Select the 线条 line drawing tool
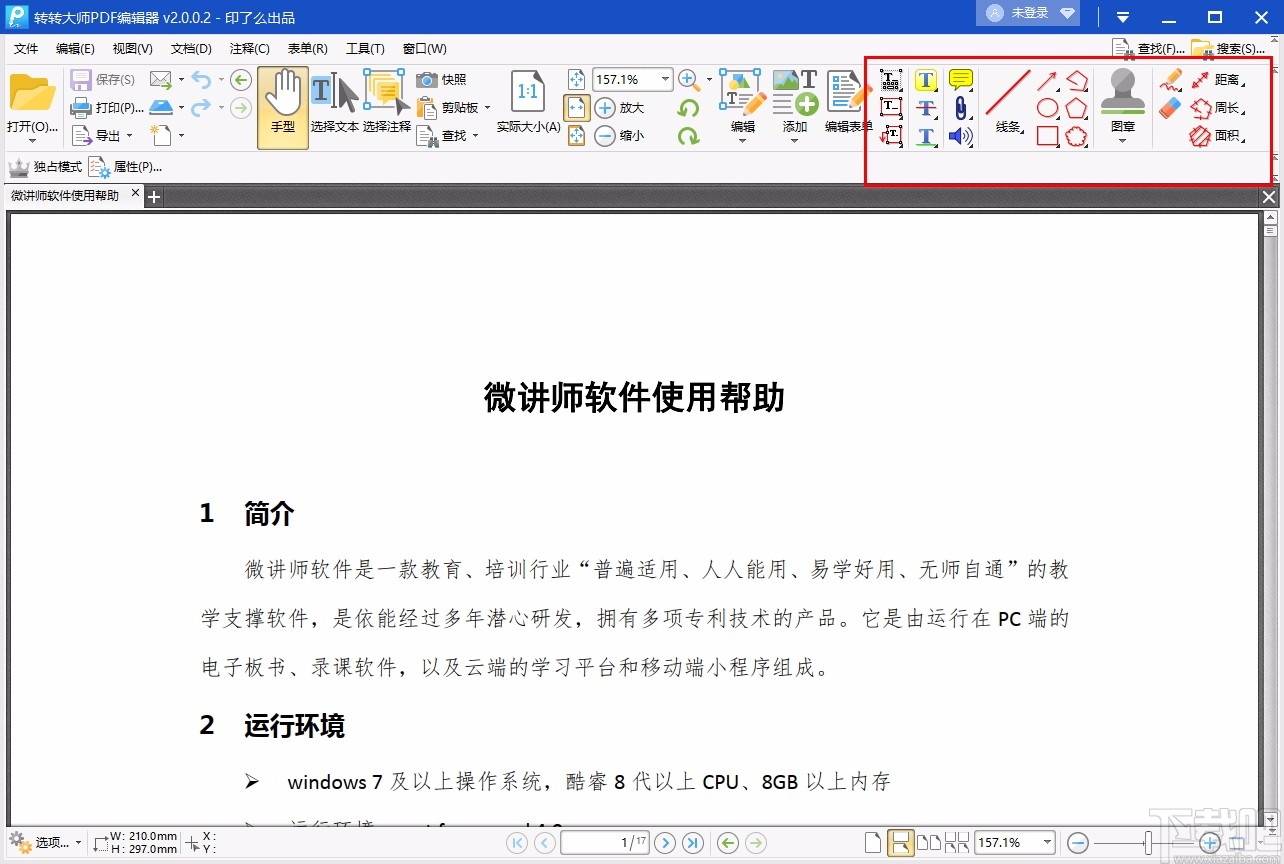This screenshot has width=1284, height=864. [1006, 107]
